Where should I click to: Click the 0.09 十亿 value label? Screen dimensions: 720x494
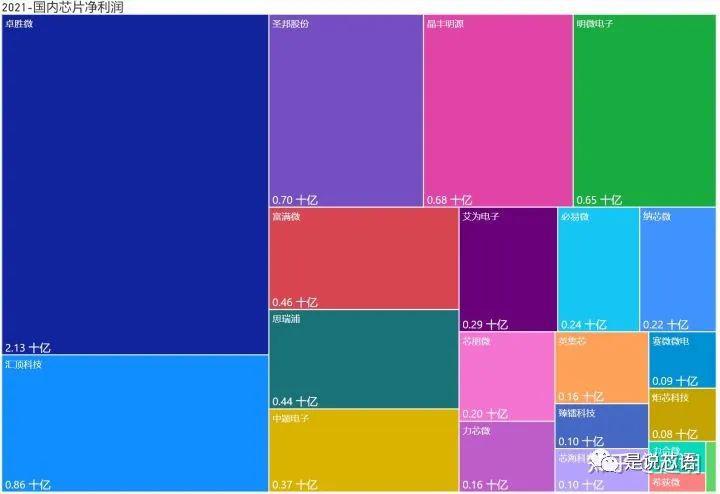(675, 381)
